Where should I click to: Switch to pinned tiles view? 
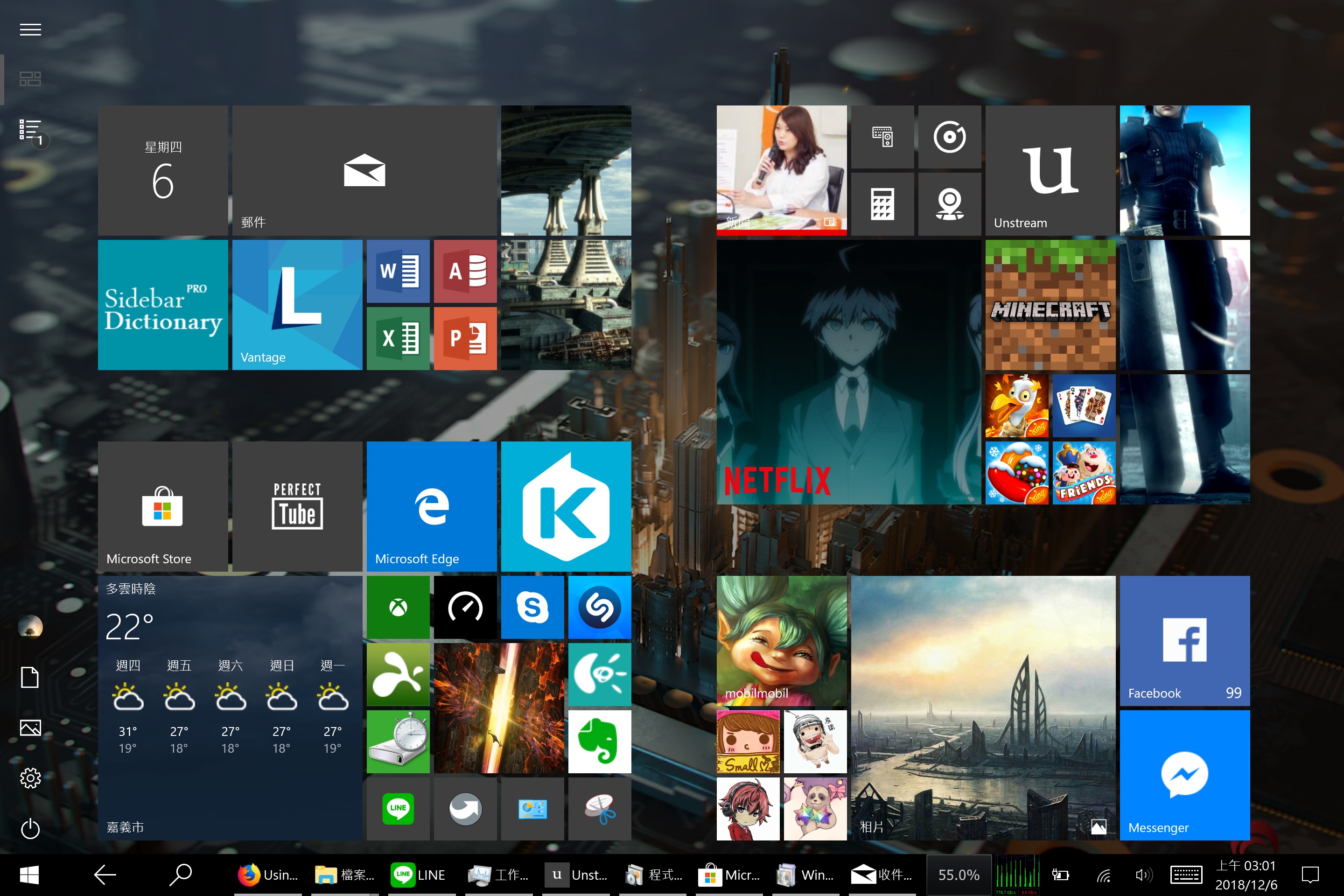coord(30,79)
